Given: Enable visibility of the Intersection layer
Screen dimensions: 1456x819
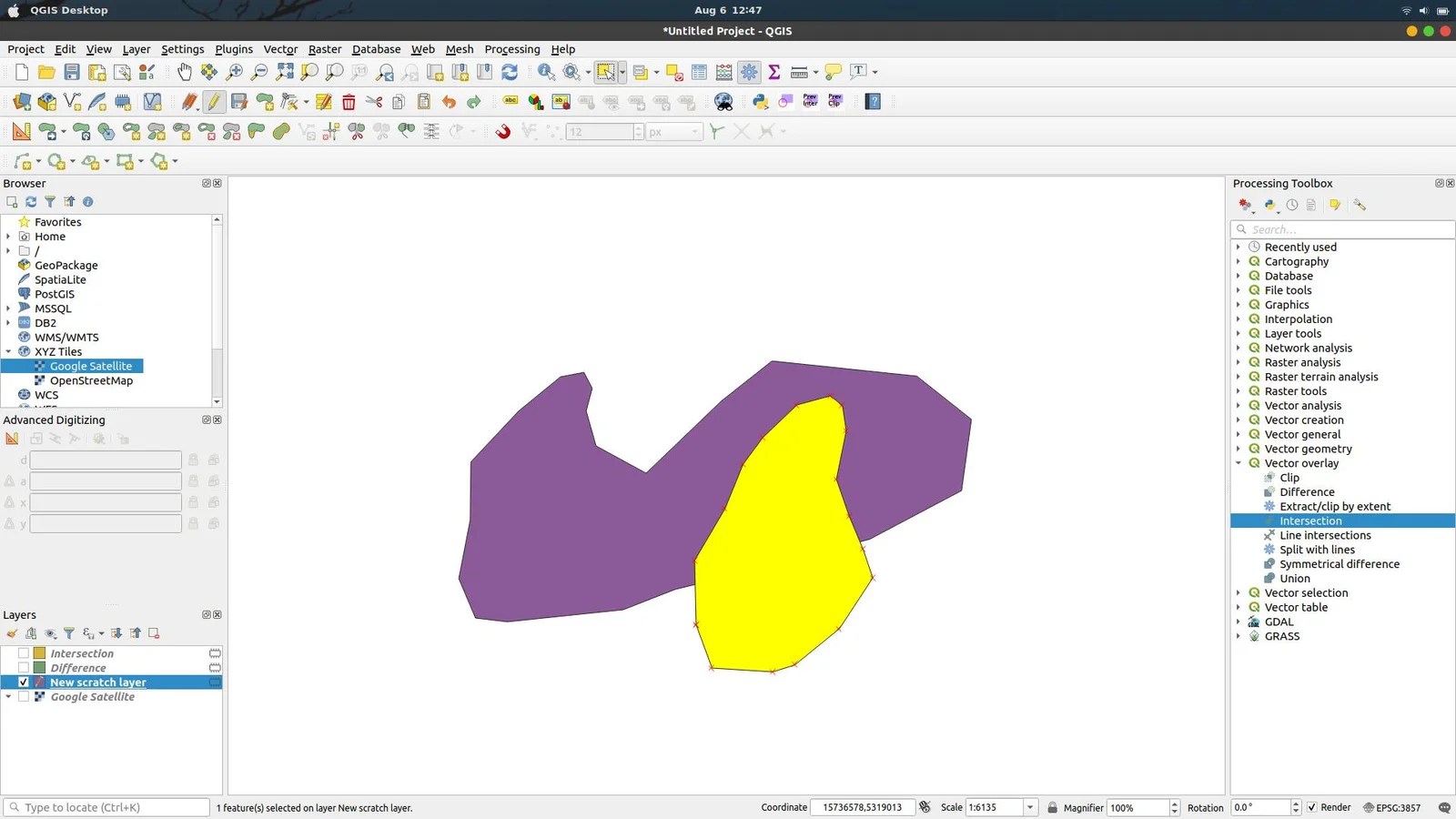Looking at the screenshot, I should pos(24,652).
